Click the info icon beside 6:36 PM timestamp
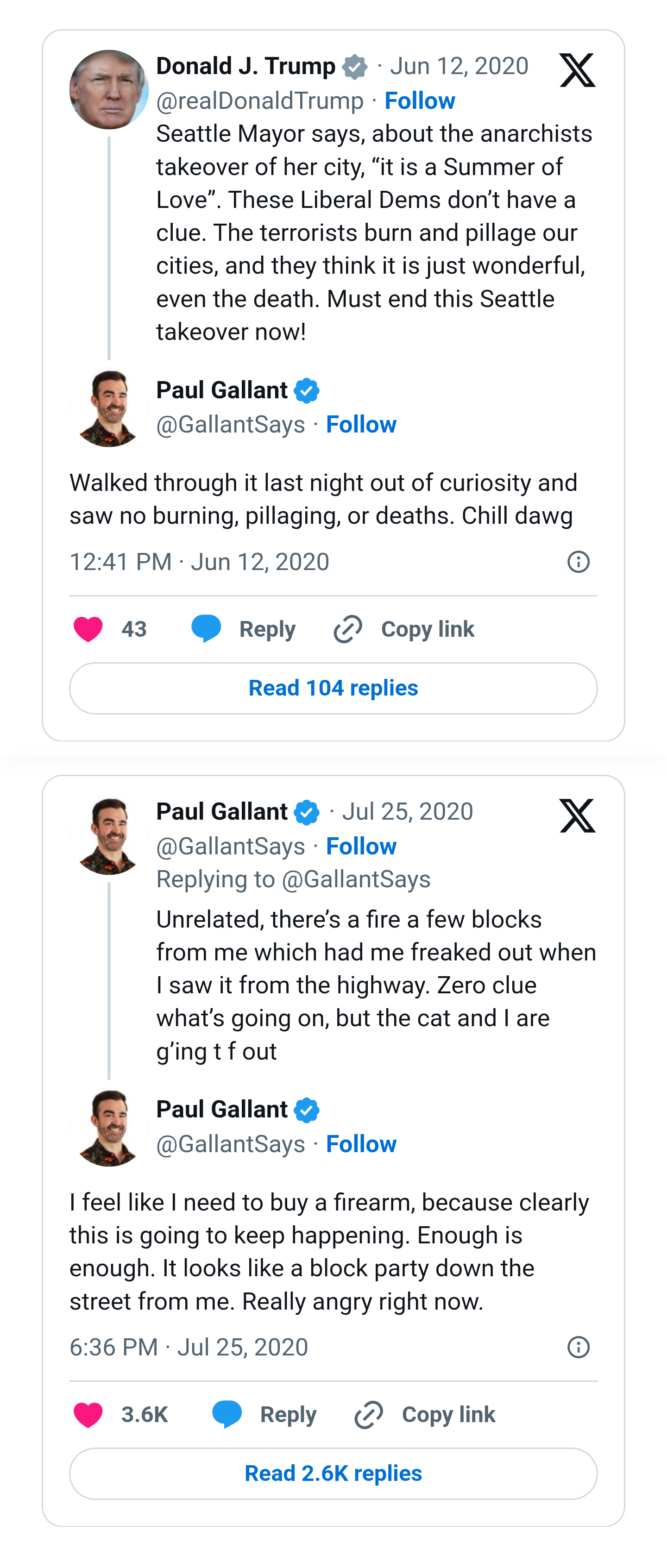The image size is (667, 1568). pyautogui.click(x=578, y=1347)
